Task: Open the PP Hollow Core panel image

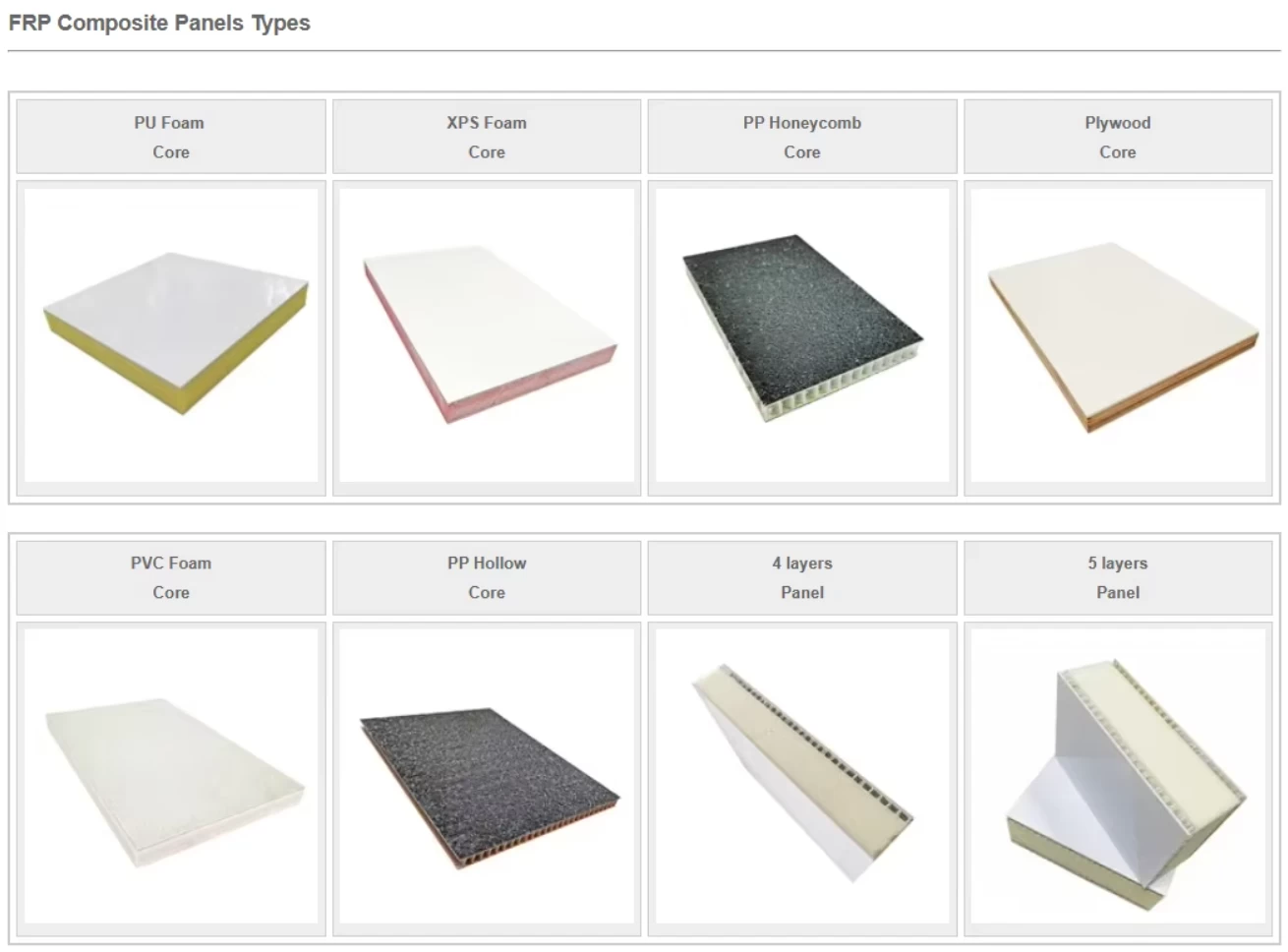Action: pyautogui.click(x=487, y=776)
